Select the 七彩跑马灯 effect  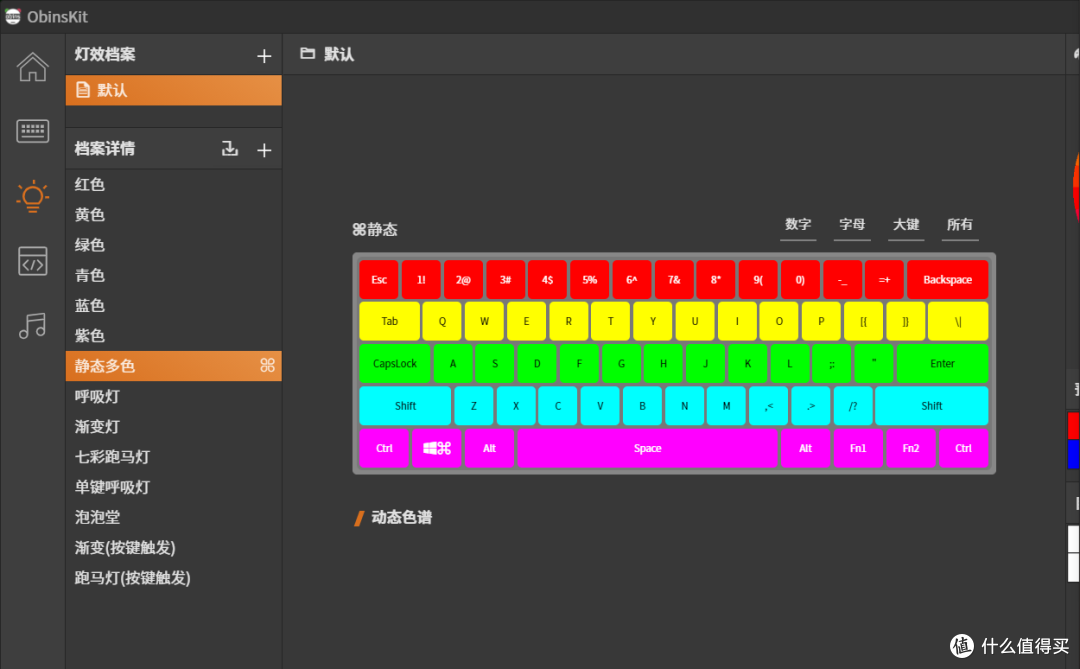(x=174, y=457)
